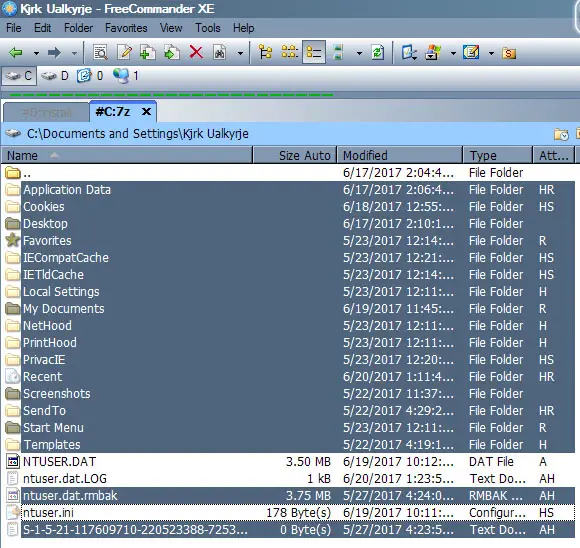Select the IECompatCache folder
Viewport: 580px width, 548px height.
[290, 258]
